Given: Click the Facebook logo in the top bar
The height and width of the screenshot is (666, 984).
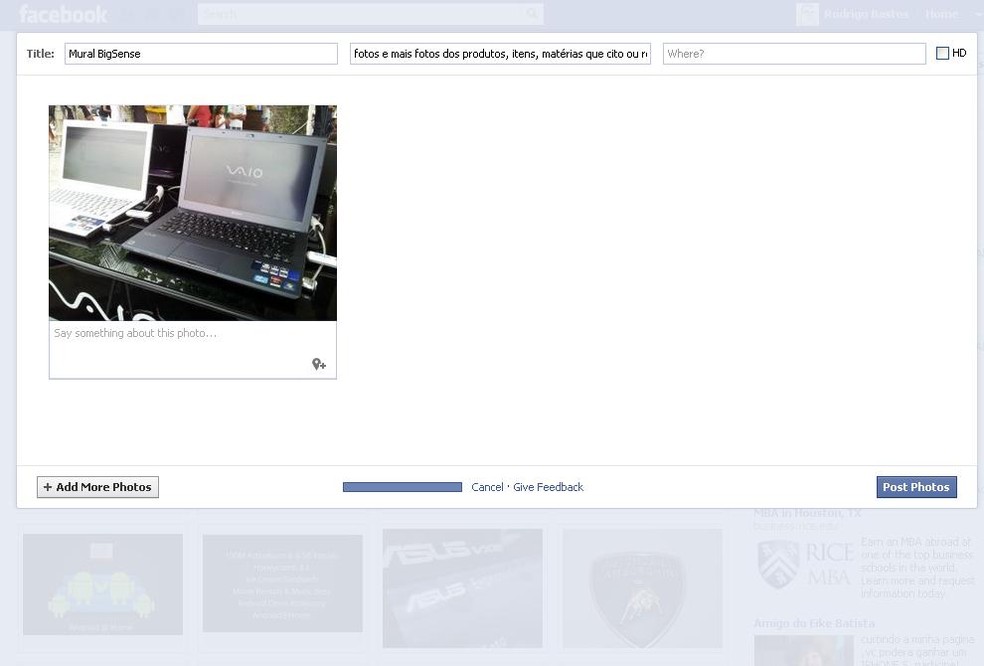Looking at the screenshot, I should point(63,14).
